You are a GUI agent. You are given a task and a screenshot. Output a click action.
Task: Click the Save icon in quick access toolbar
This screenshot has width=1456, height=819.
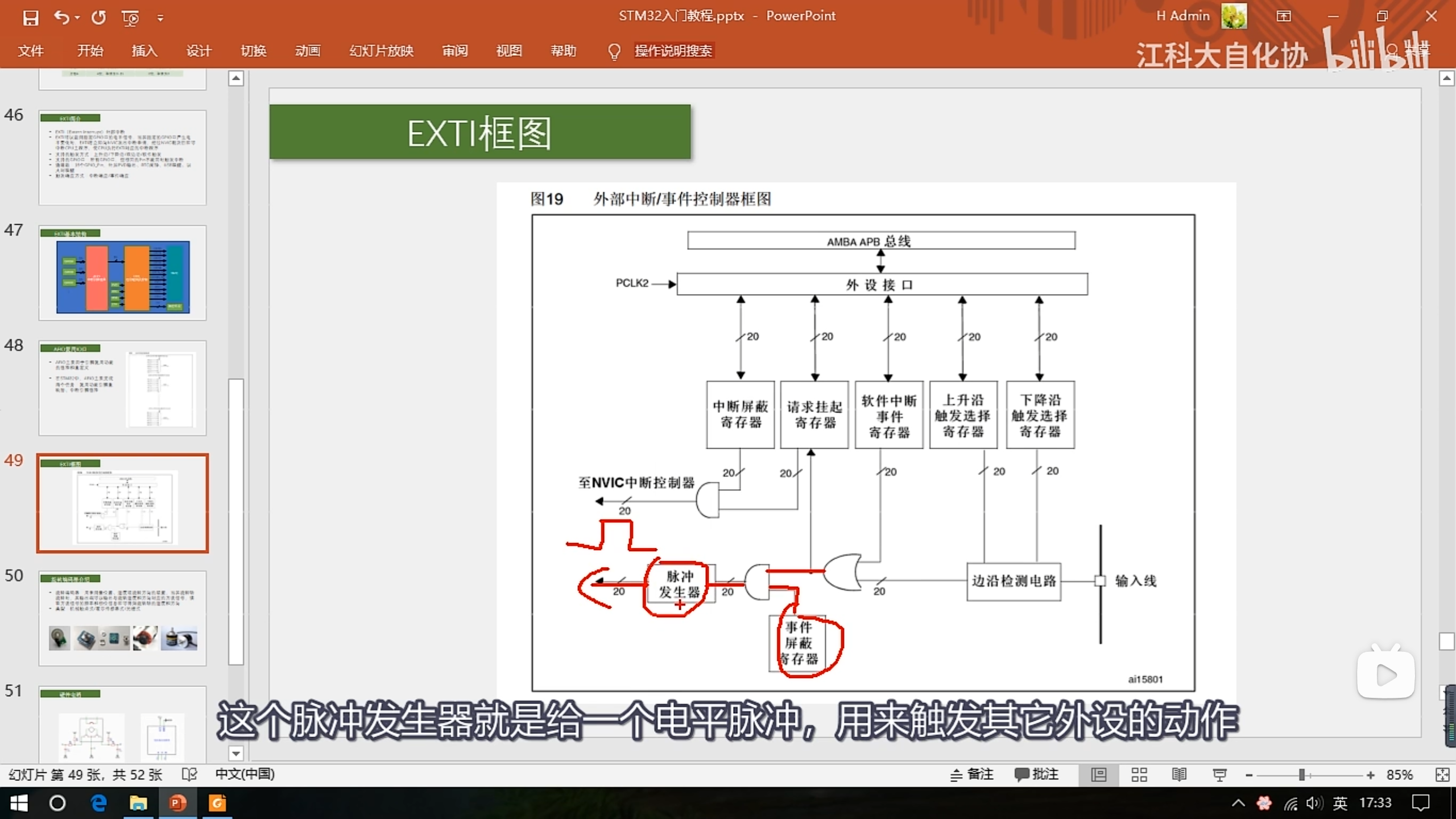pos(31,18)
